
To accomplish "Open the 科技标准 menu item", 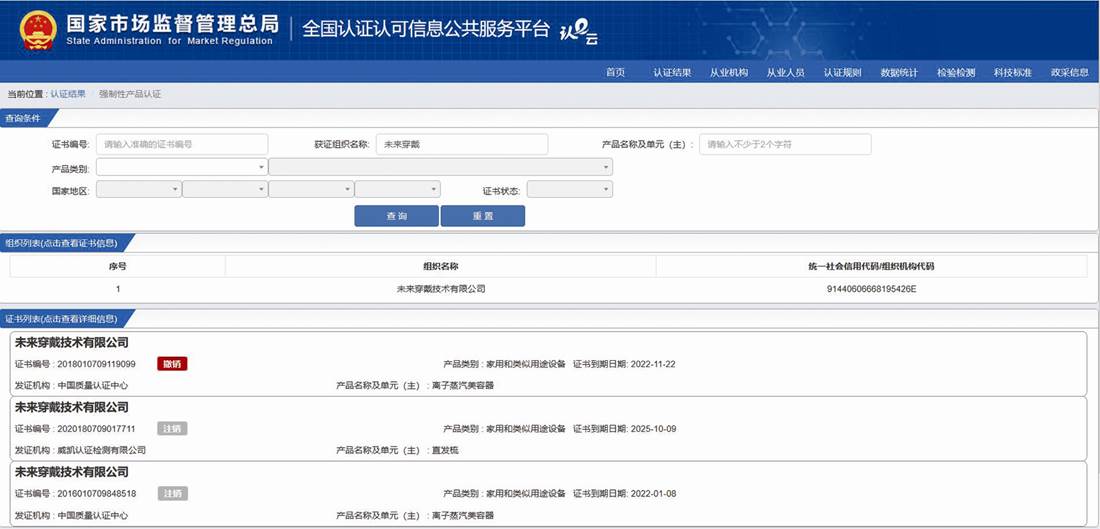I will [x=1012, y=72].
